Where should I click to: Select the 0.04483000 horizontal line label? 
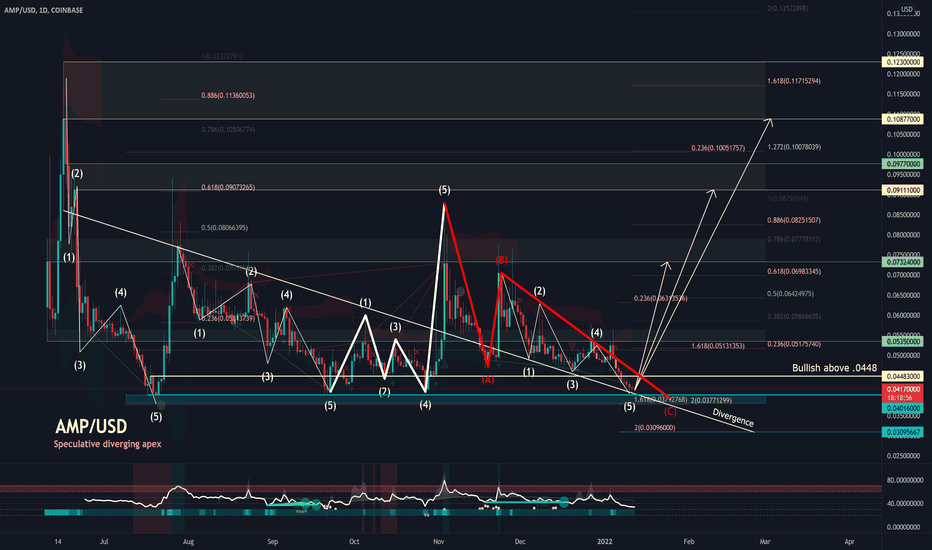point(903,376)
